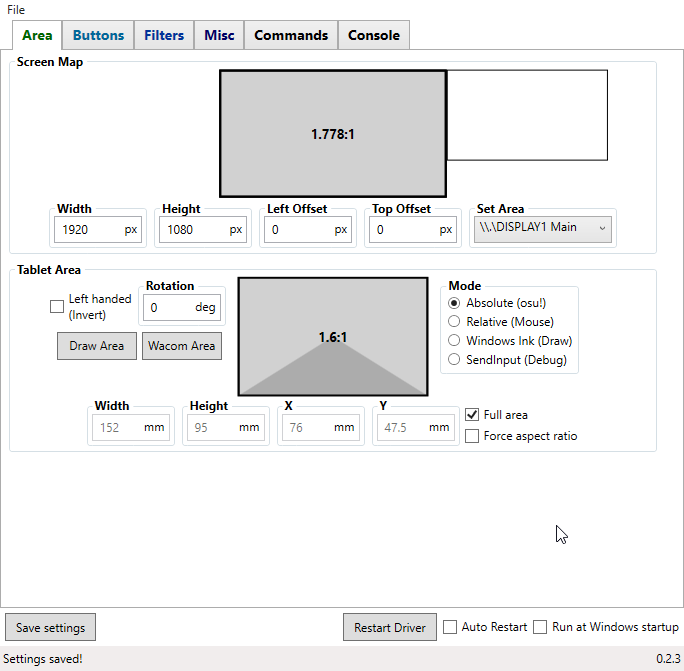The width and height of the screenshot is (684, 671).
Task: Click the tablet Y position field showing 47.5
Action: pyautogui.click(x=416, y=427)
